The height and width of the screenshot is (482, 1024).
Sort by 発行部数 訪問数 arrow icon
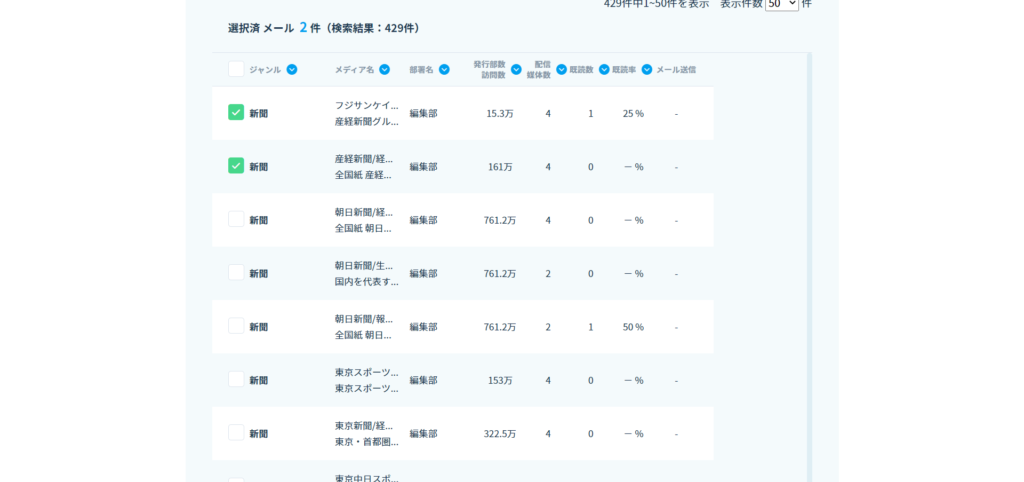click(x=516, y=70)
